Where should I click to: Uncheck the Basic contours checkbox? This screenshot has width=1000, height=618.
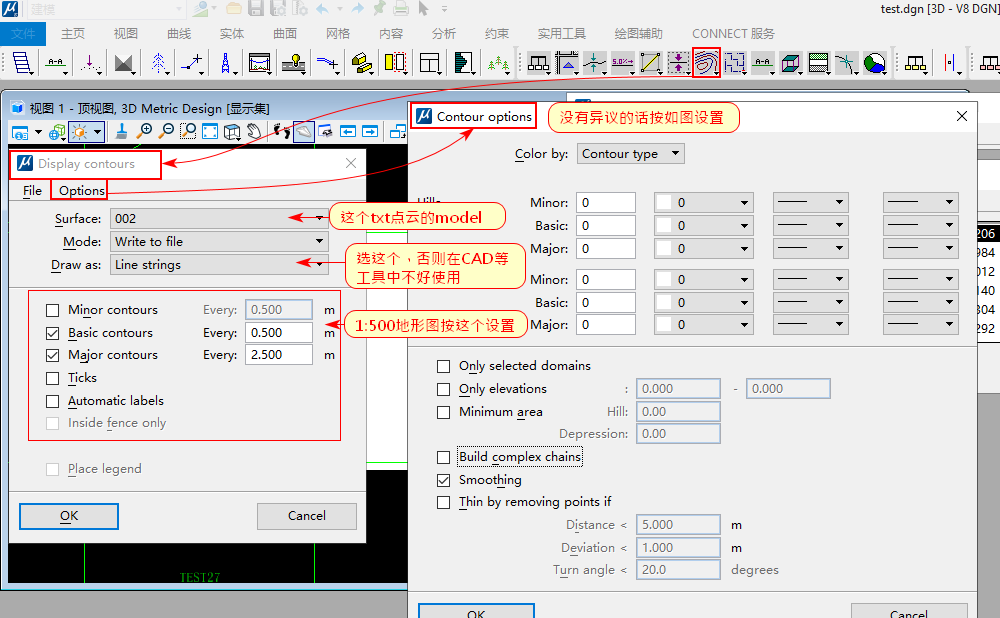53,333
